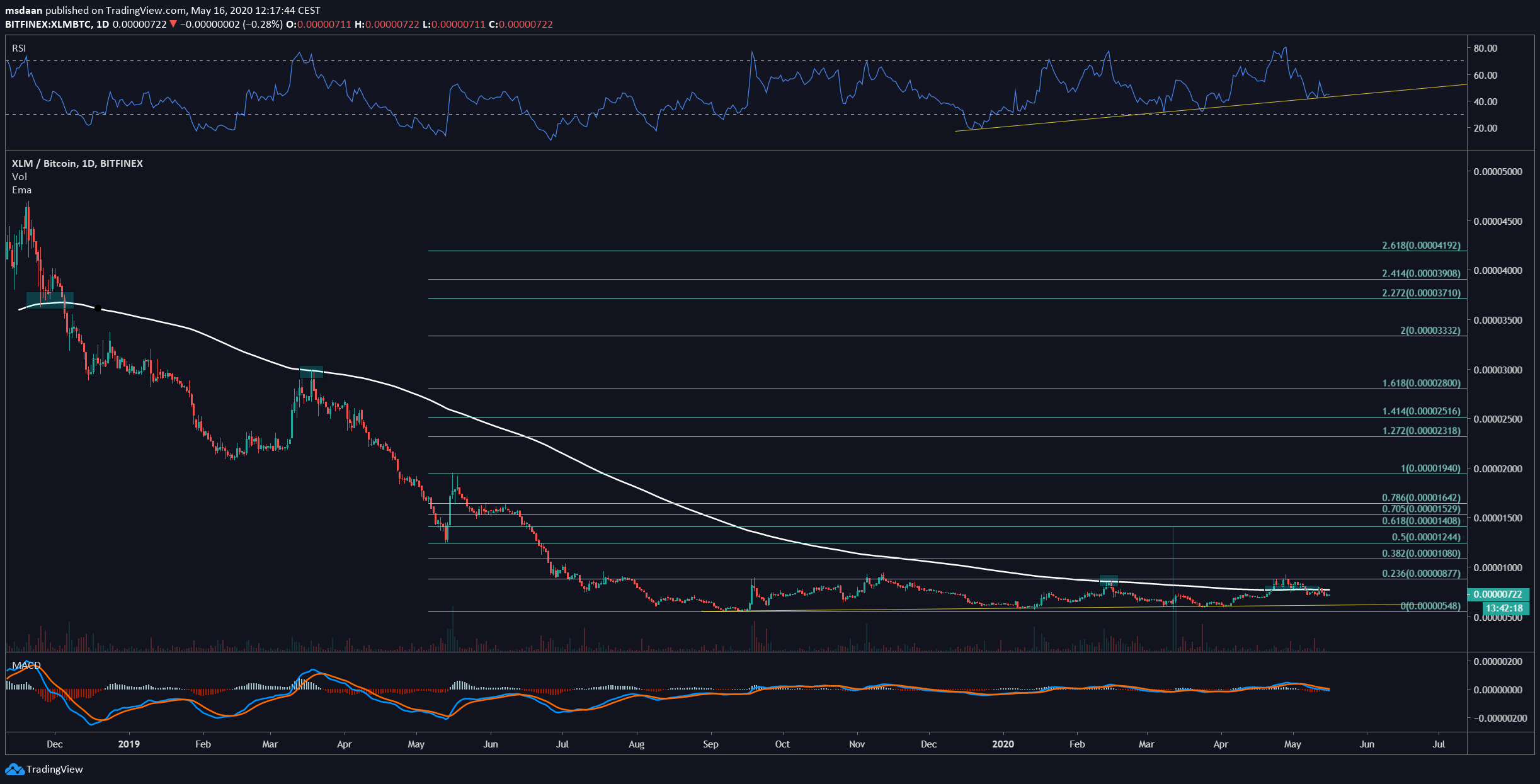Click the BITFINEX:XLMBTC symbol in header

point(48,24)
